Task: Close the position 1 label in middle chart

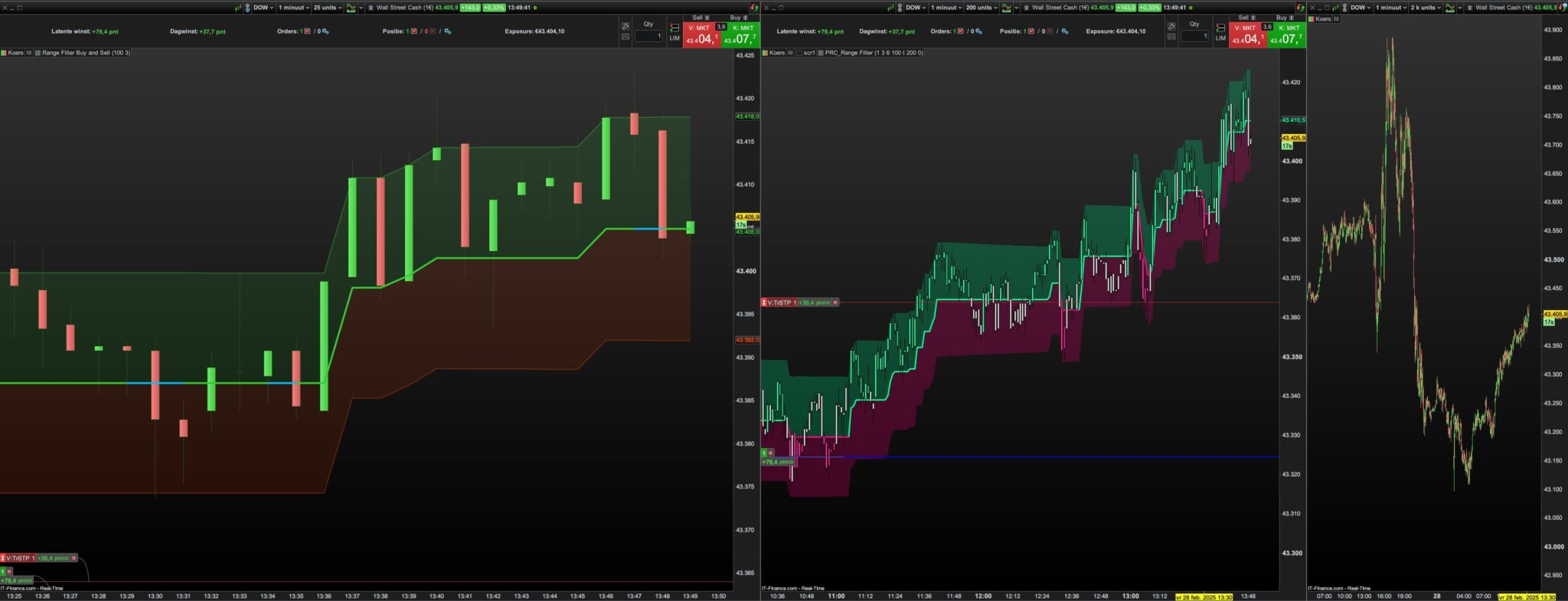Action: point(770,453)
